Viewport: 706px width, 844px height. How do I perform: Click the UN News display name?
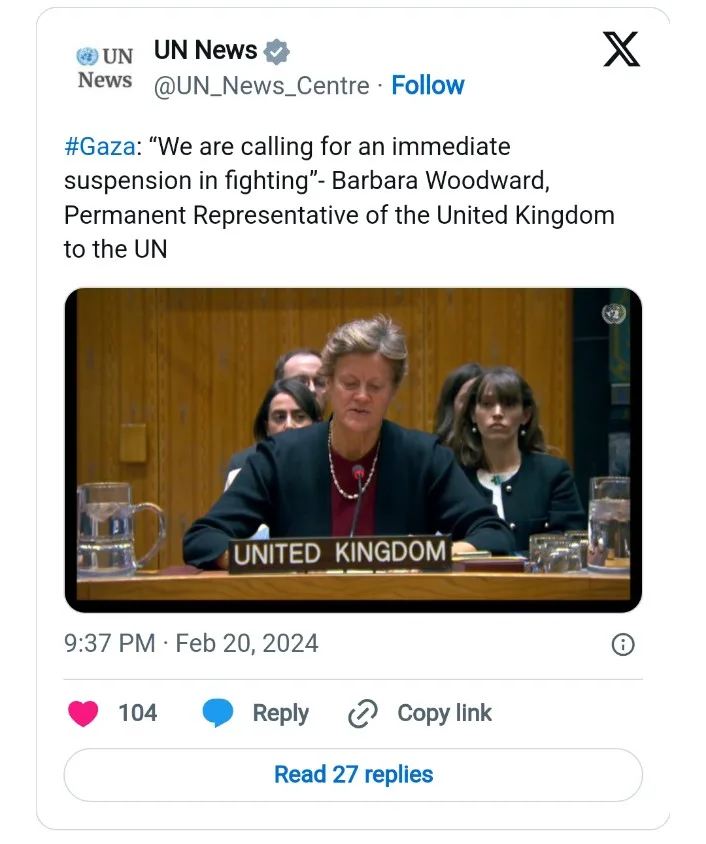coord(206,50)
